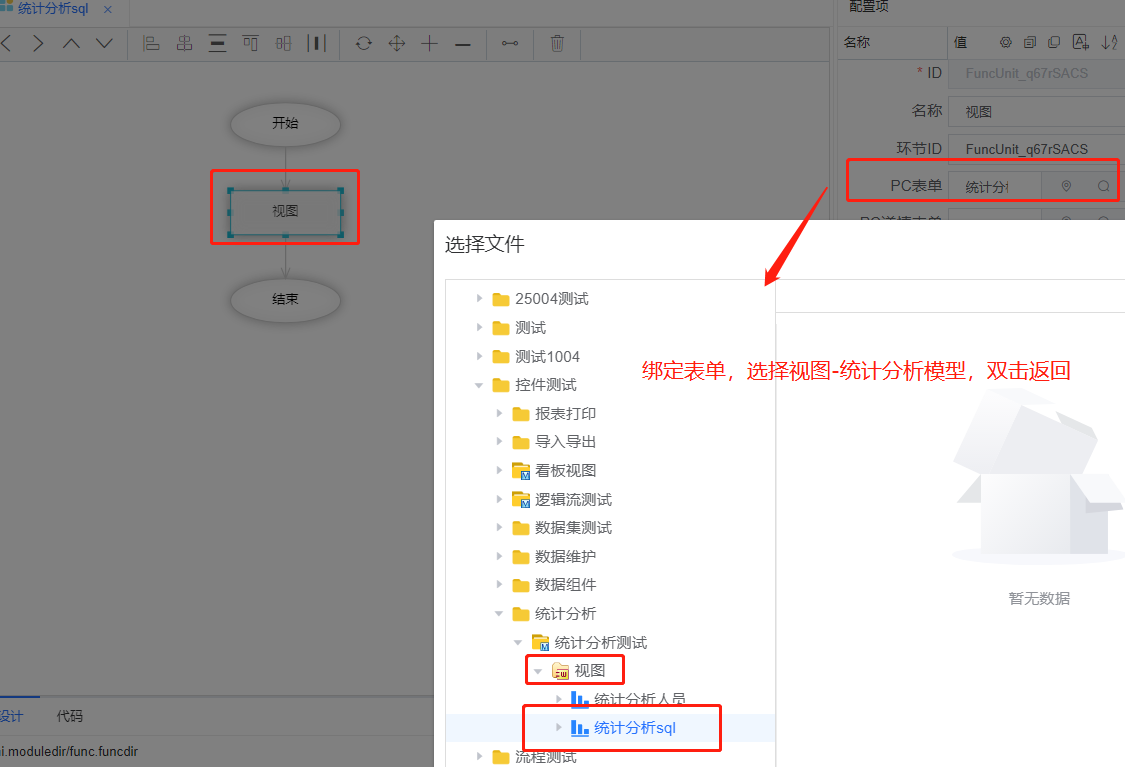Click the 名称 input field containing 视图
This screenshot has height=767, width=1125.
(x=1035, y=112)
